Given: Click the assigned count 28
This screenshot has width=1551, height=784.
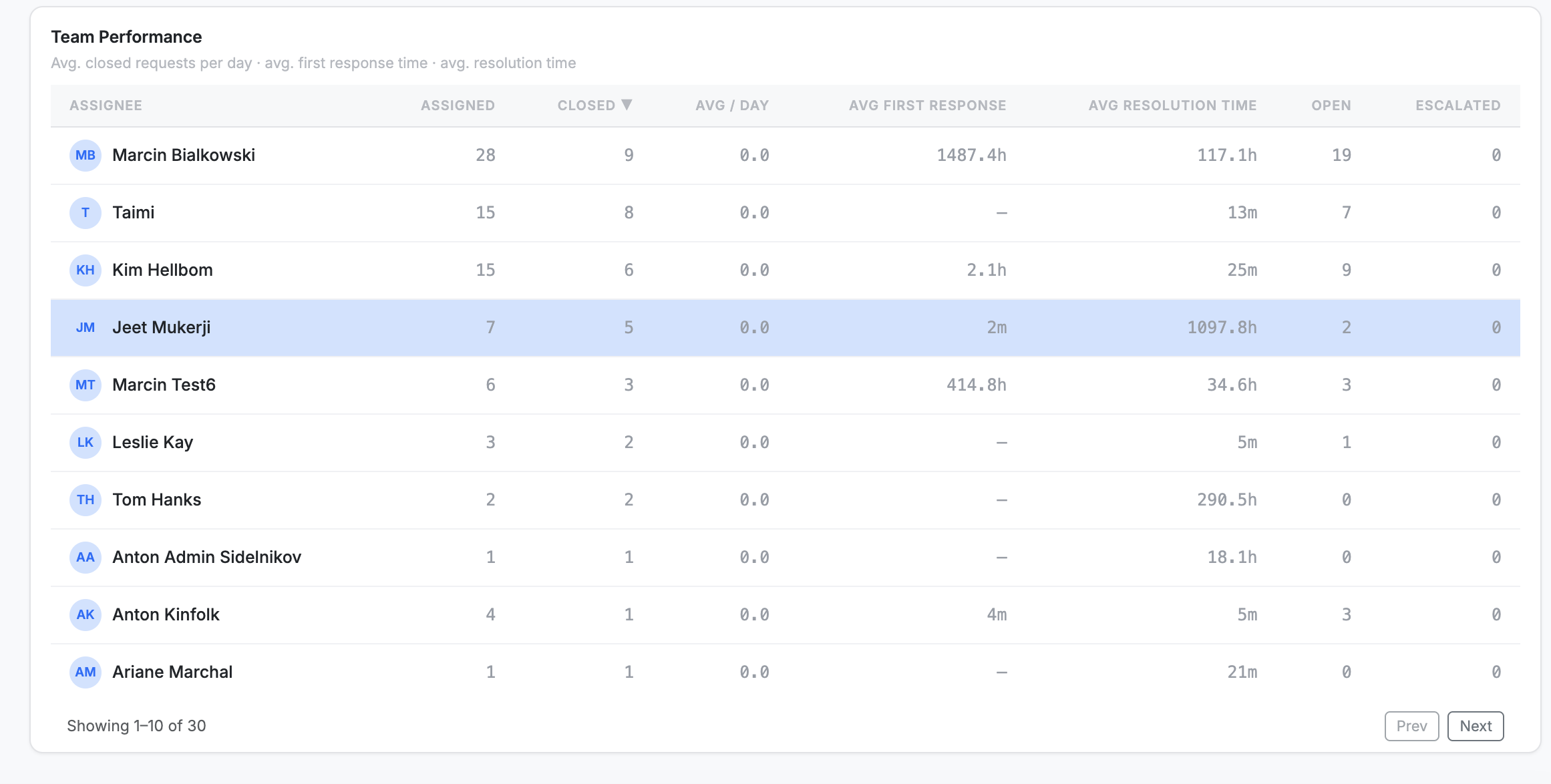Looking at the screenshot, I should (485, 155).
